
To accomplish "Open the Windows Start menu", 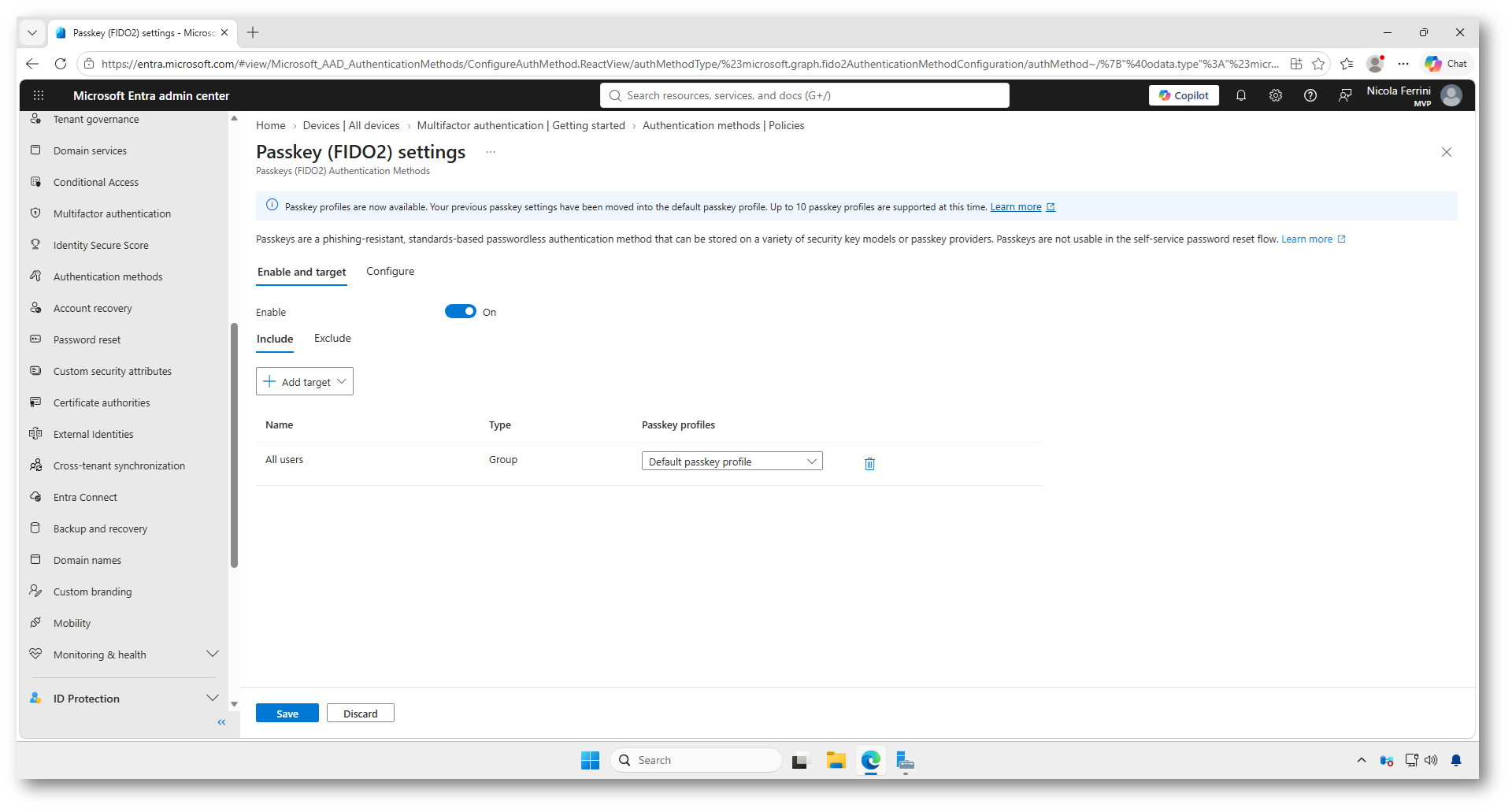I will [x=590, y=760].
